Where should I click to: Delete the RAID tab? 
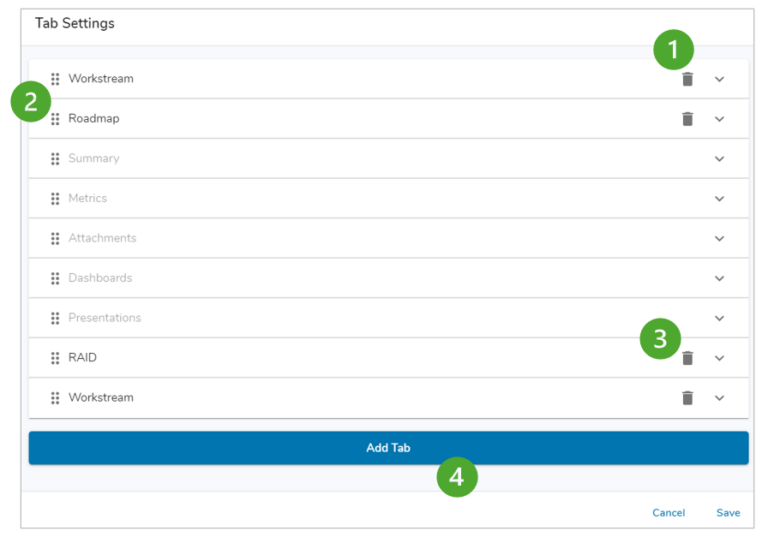click(x=688, y=358)
